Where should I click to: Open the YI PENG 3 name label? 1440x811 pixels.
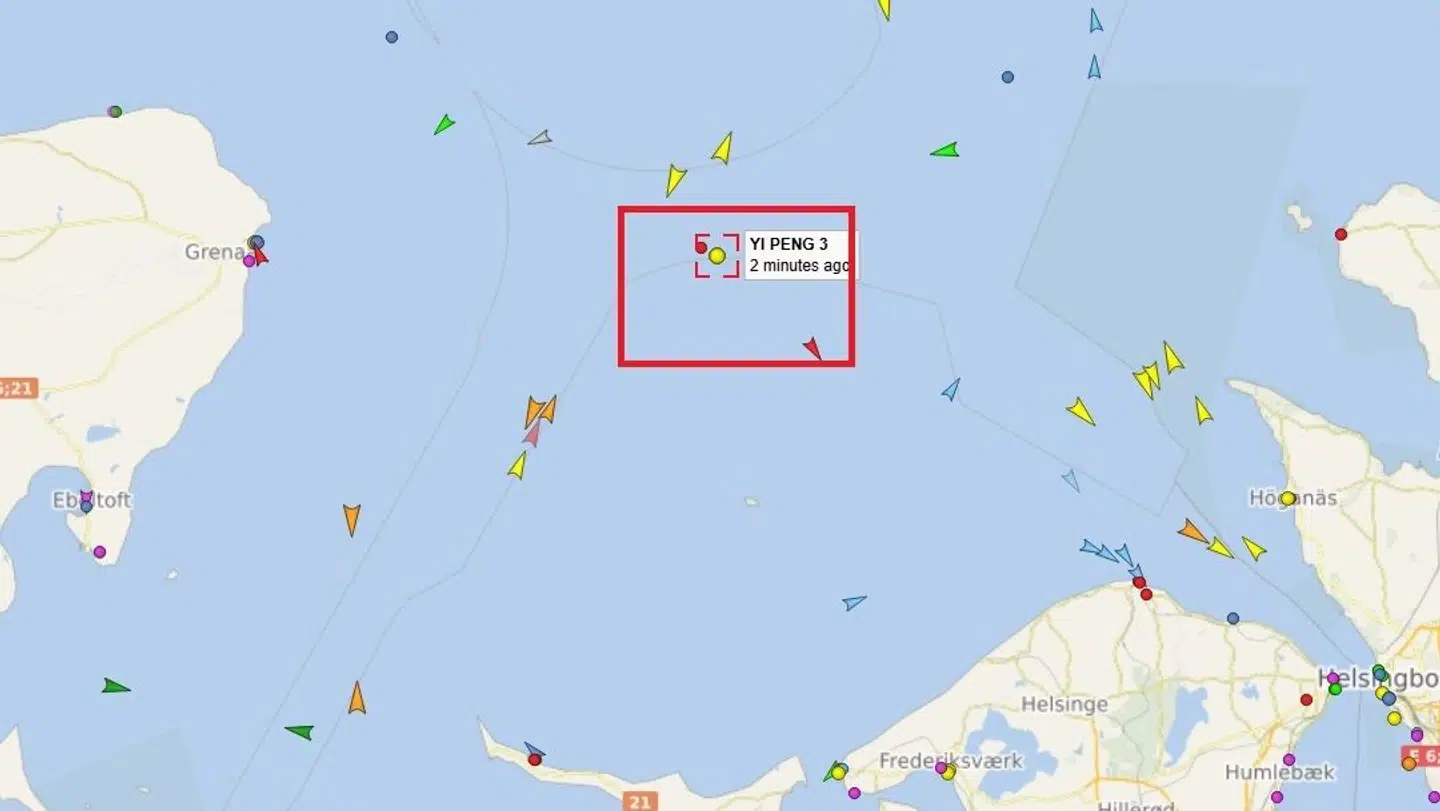click(789, 244)
